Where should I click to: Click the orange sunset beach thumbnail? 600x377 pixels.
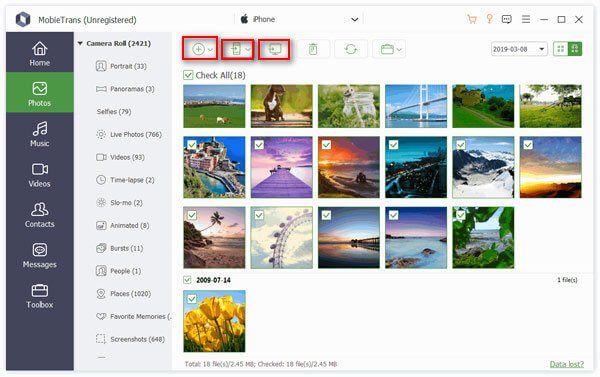point(349,167)
